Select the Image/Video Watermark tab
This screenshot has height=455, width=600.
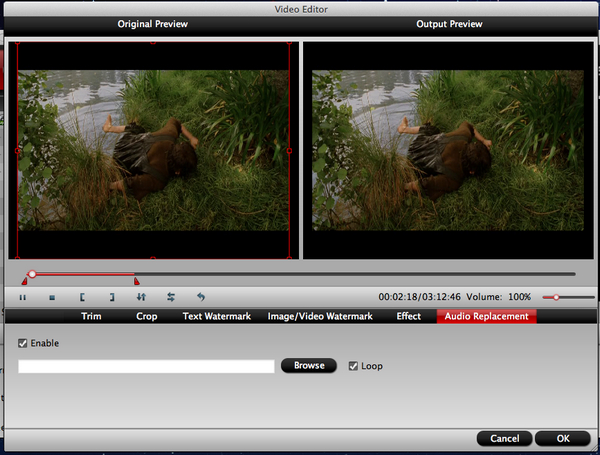point(320,316)
